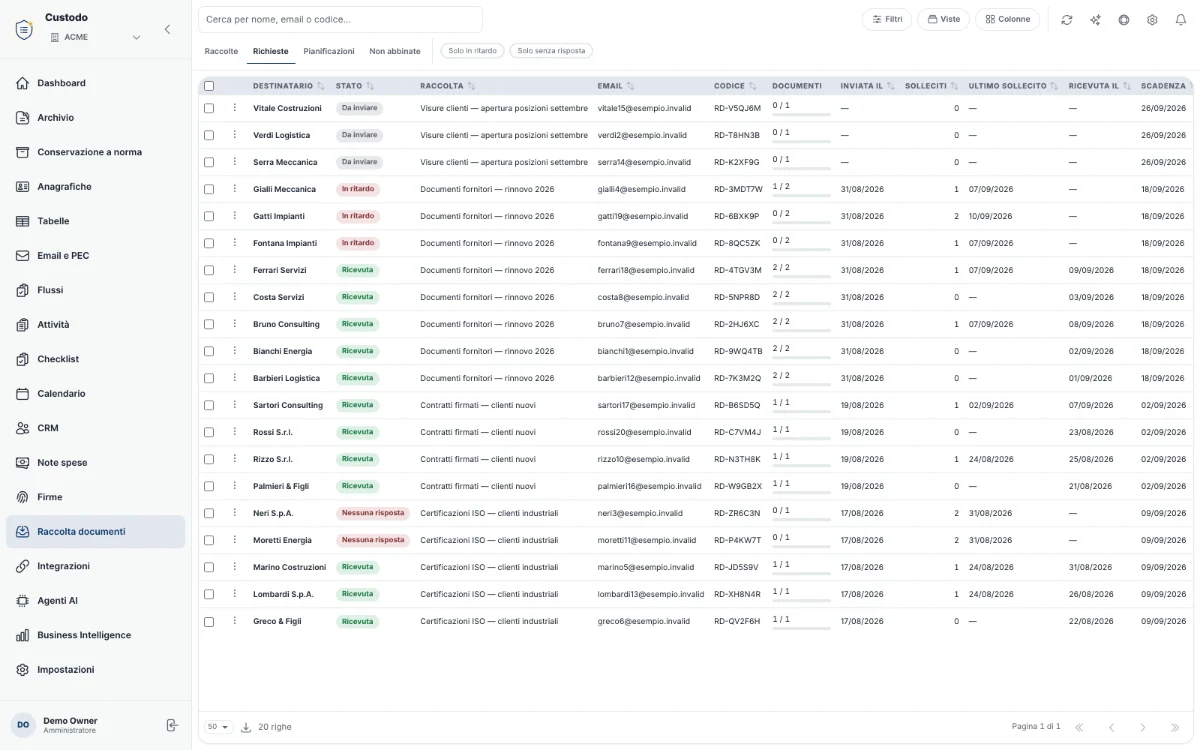The height and width of the screenshot is (750, 1200).
Task: Sort by the Codice column header
Action: [735, 86]
